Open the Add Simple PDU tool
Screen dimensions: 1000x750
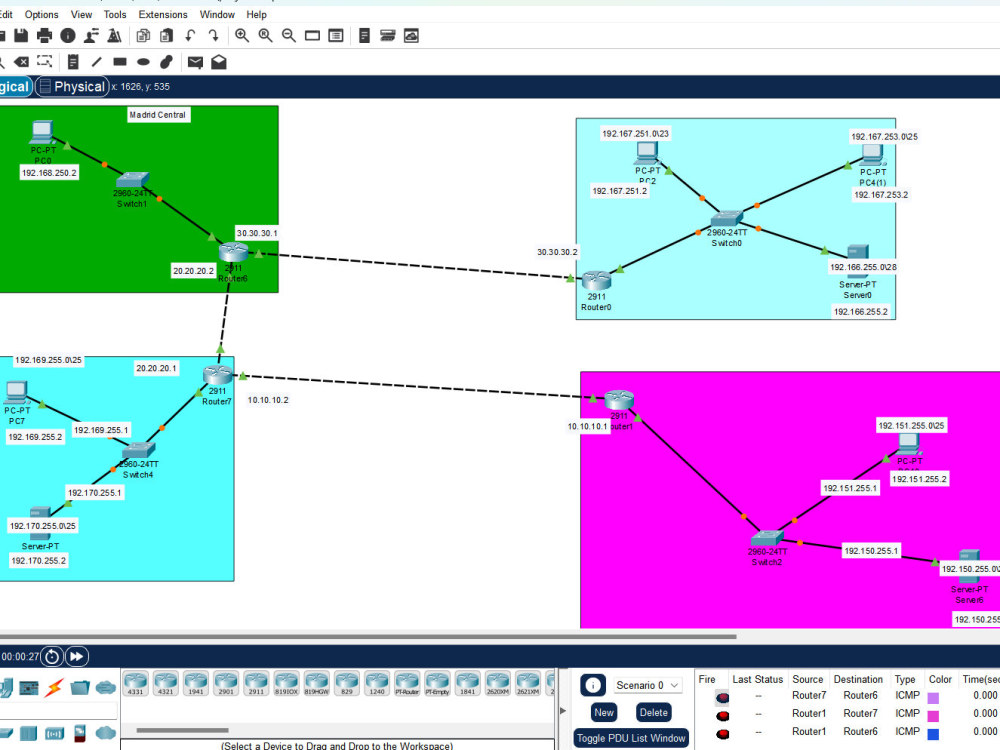195,61
